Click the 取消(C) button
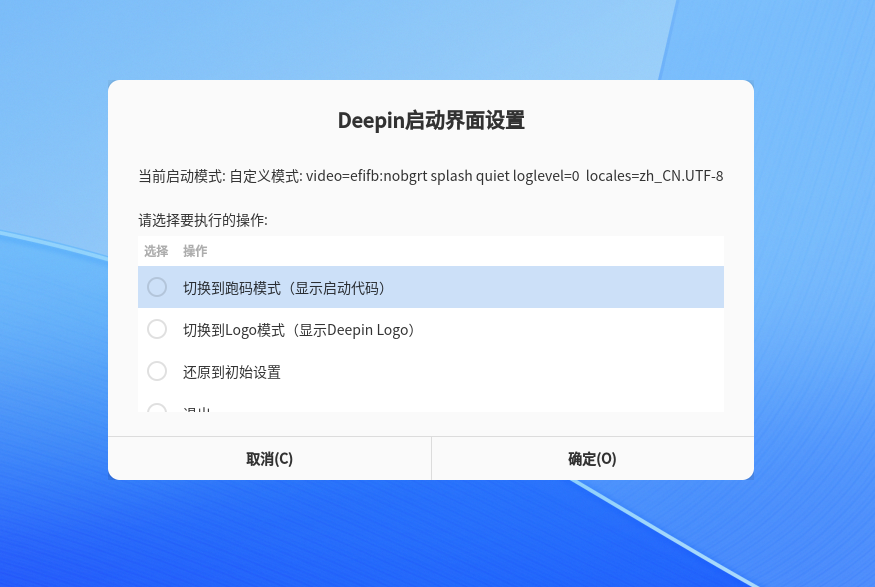875x587 pixels. (x=270, y=459)
